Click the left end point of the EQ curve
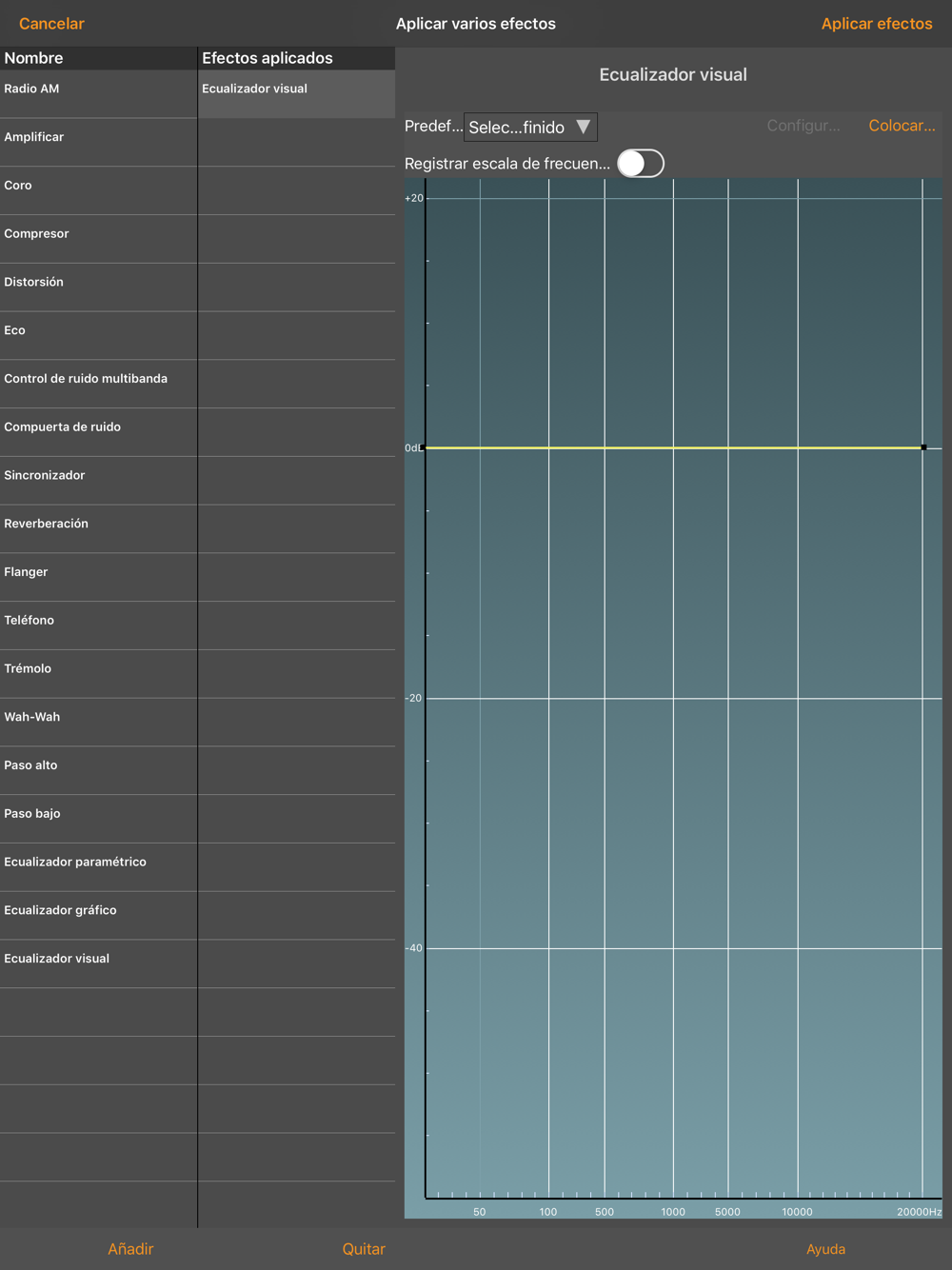The height and width of the screenshot is (1270, 952). (423, 447)
